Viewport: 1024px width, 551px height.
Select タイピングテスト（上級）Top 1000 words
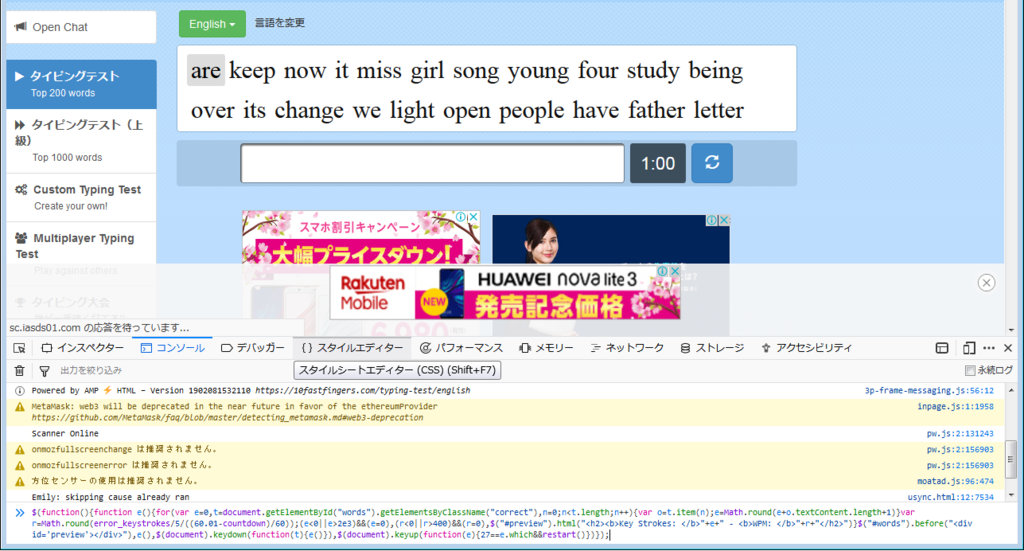(81, 140)
